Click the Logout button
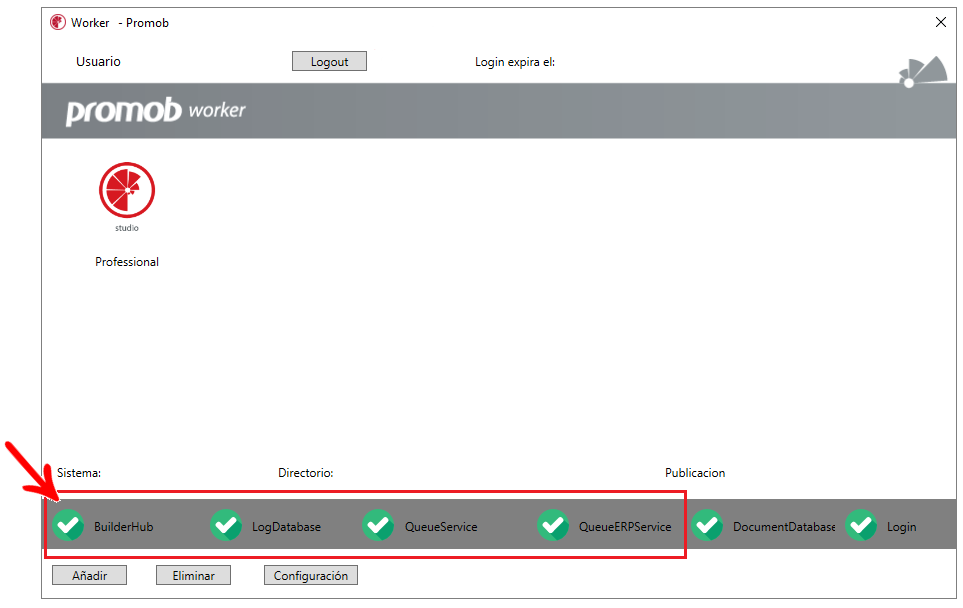Image resolution: width=963 pixels, height=608 pixels. [x=329, y=61]
